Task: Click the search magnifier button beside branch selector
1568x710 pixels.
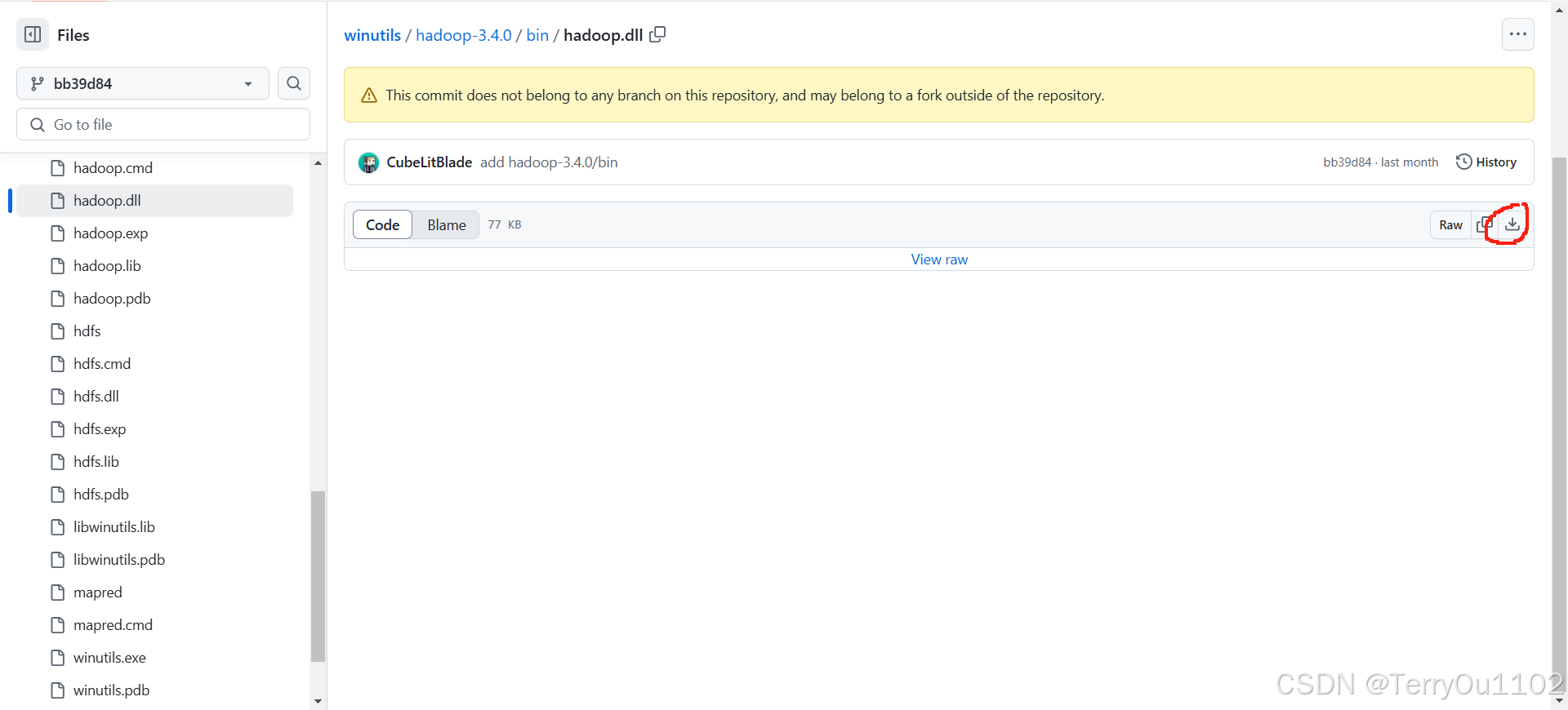Action: 294,83
